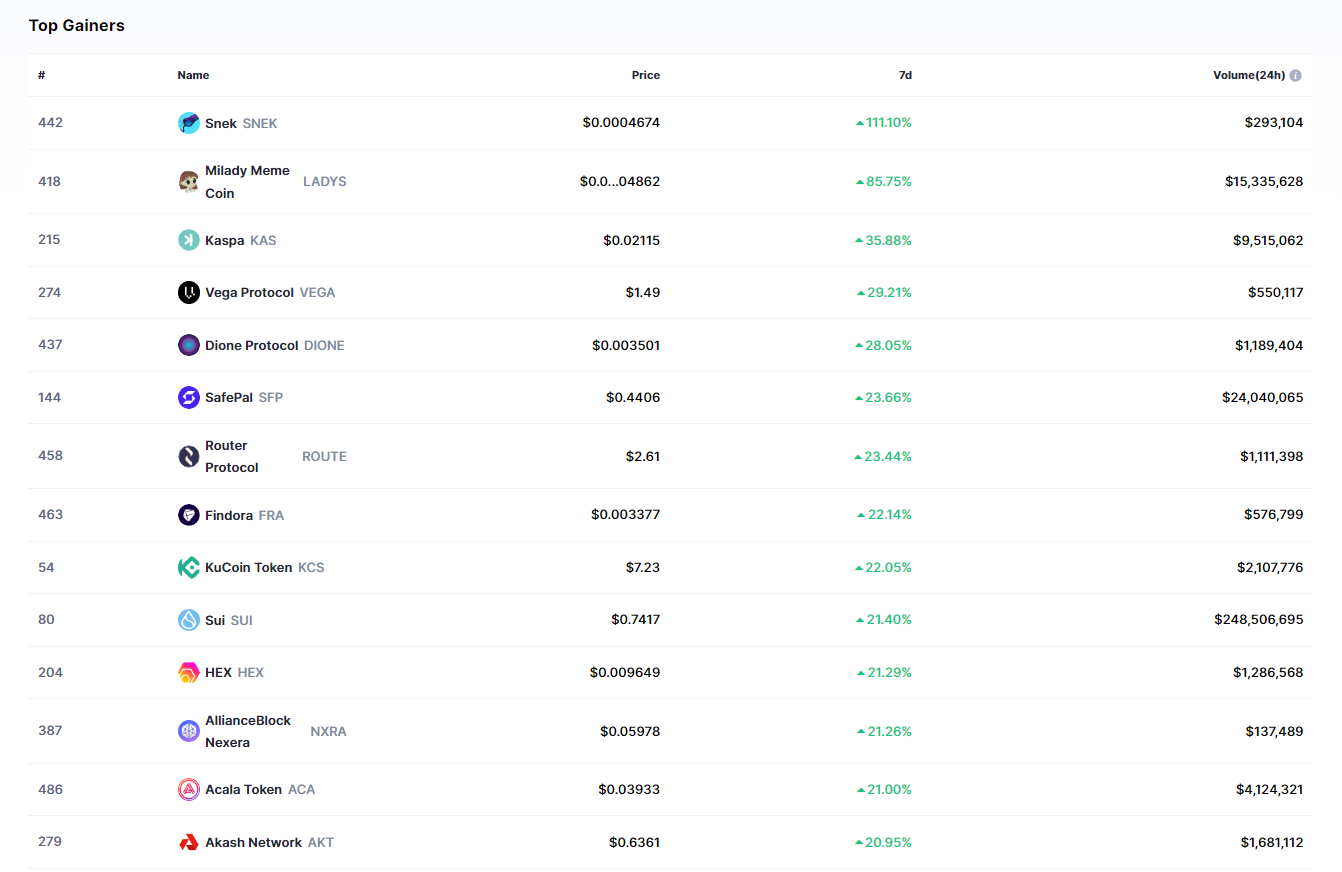Click the Snek coin logo icon
The width and height of the screenshot is (1342, 872).
pos(188,123)
